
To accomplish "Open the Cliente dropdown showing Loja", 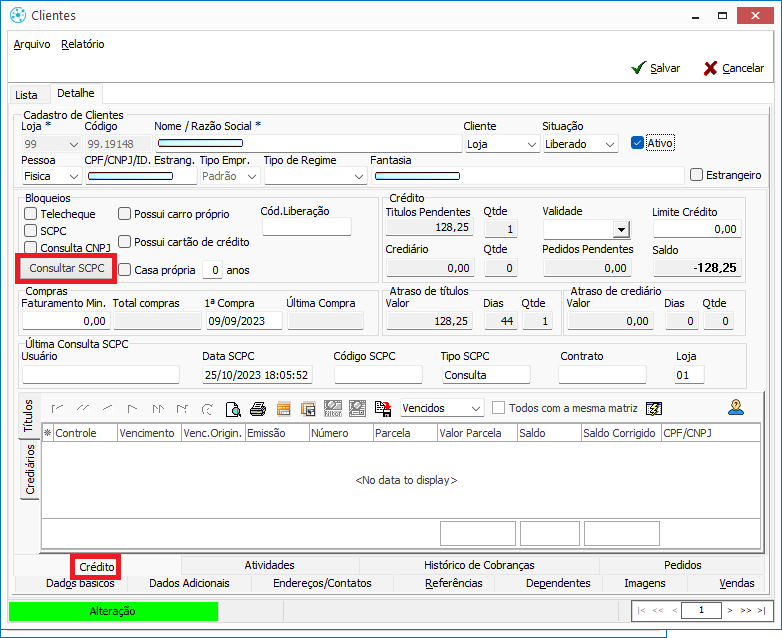I will 532,144.
